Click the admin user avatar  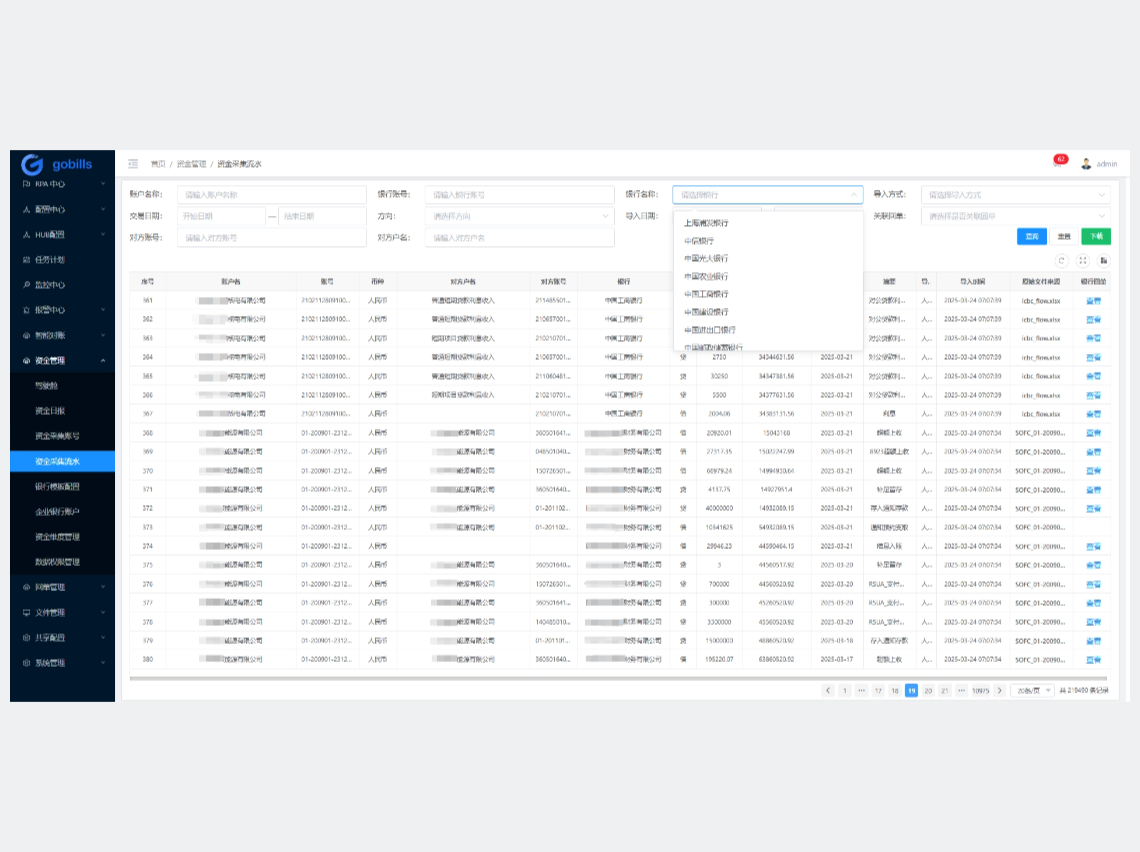[1086, 164]
